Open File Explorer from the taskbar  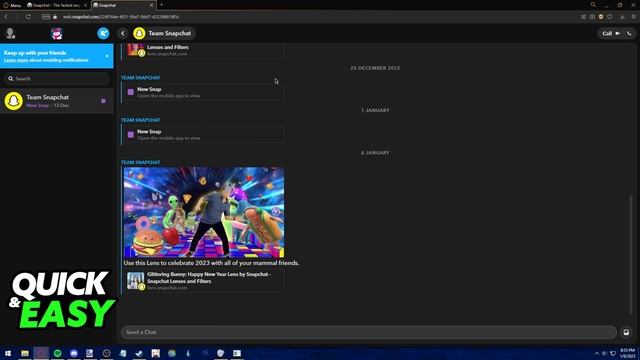click(25, 353)
